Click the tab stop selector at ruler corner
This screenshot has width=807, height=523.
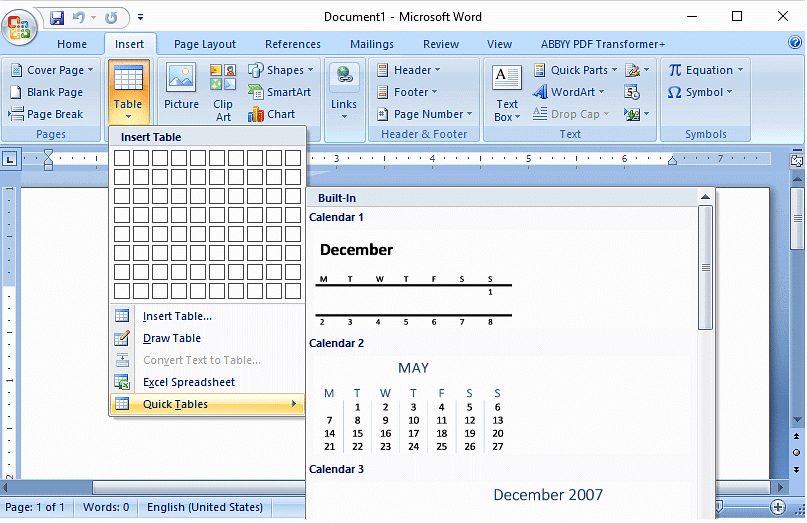click(10, 160)
